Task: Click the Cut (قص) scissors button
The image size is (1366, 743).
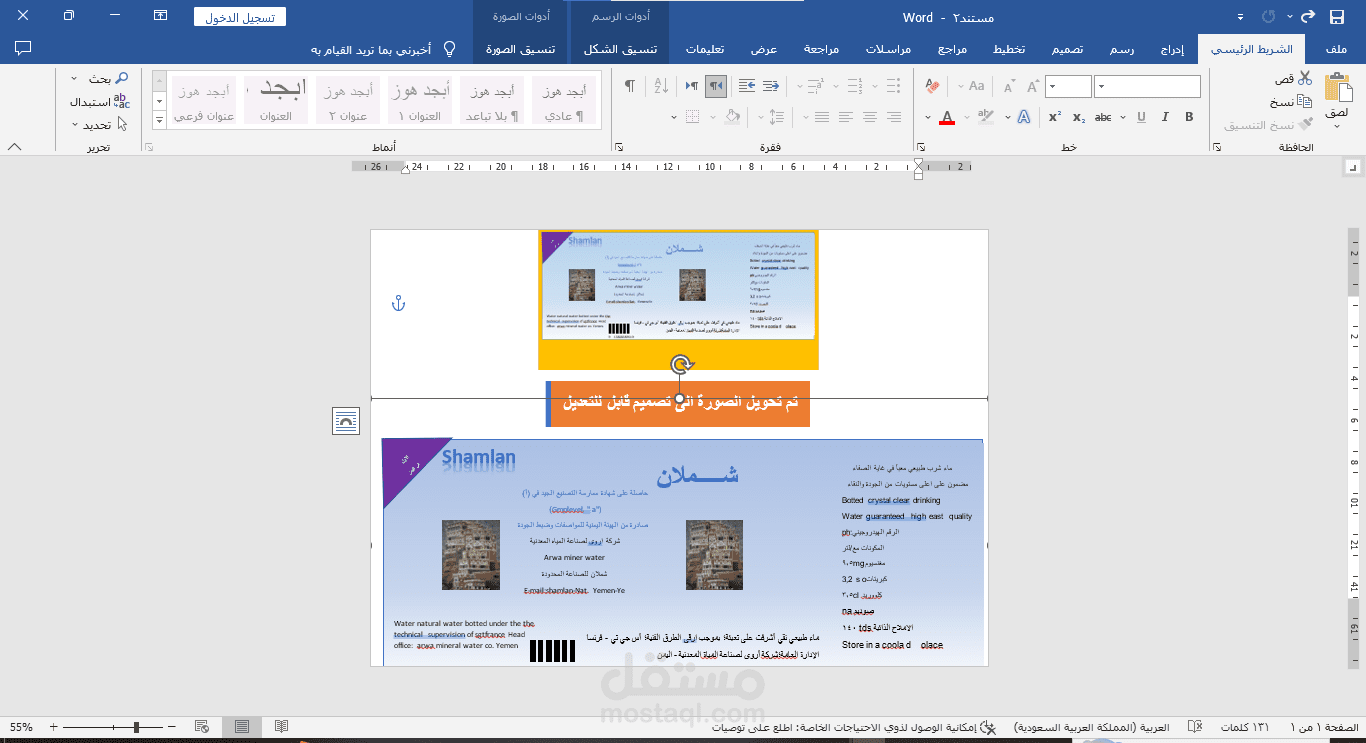Action: 1294,78
